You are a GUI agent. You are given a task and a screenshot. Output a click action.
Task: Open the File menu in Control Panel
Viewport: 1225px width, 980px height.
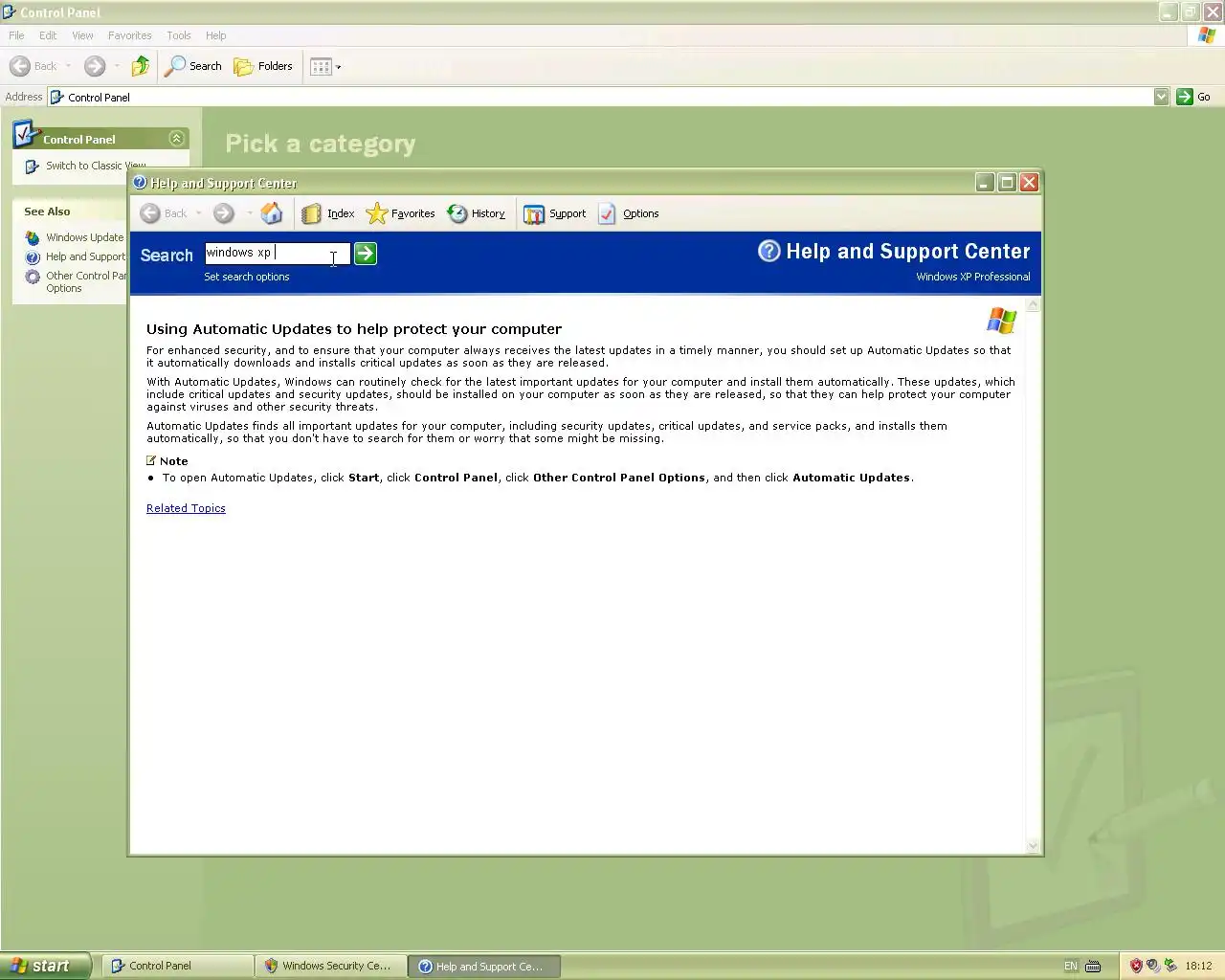16,35
